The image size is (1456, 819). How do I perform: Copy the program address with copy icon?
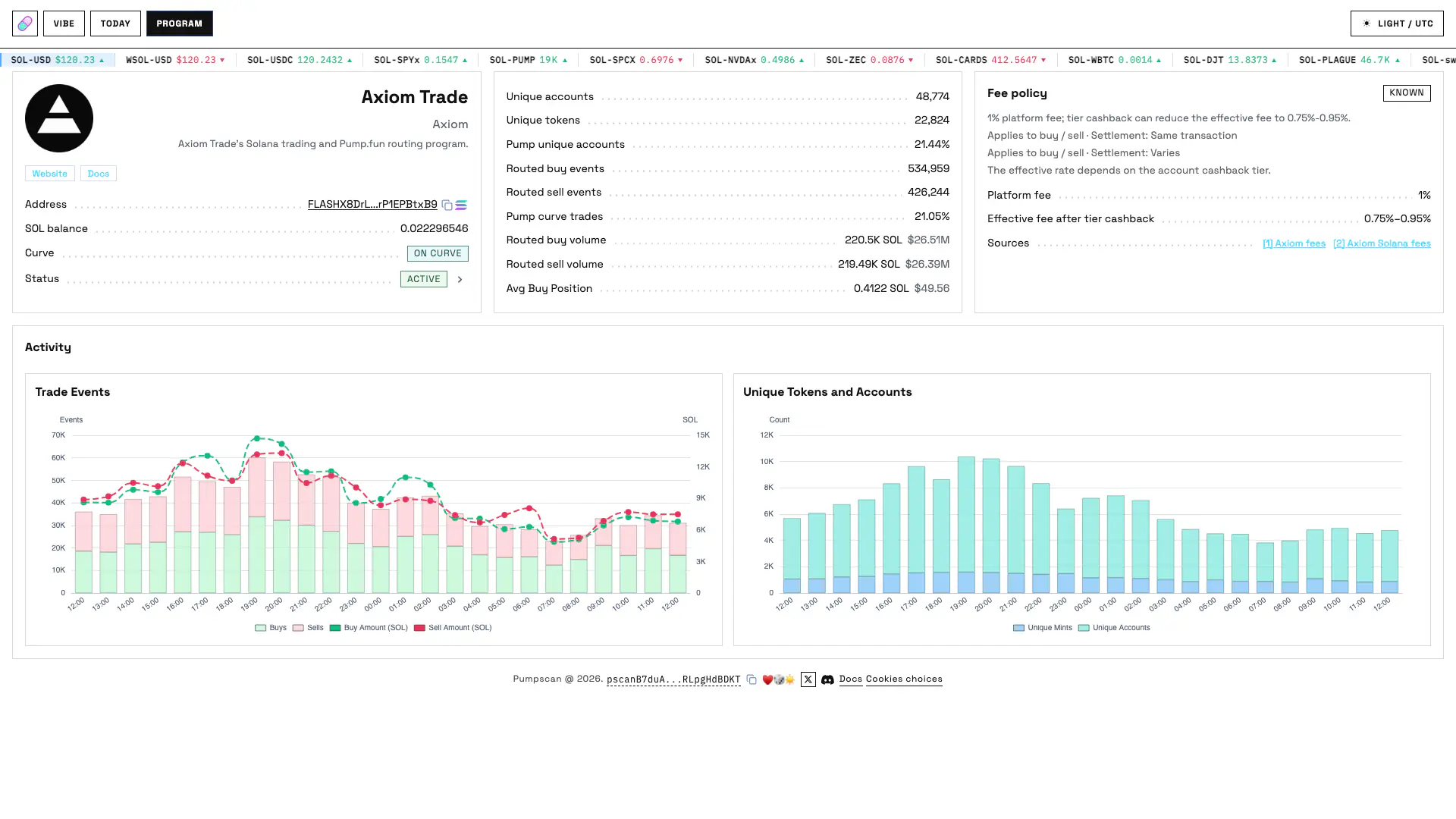(x=447, y=206)
